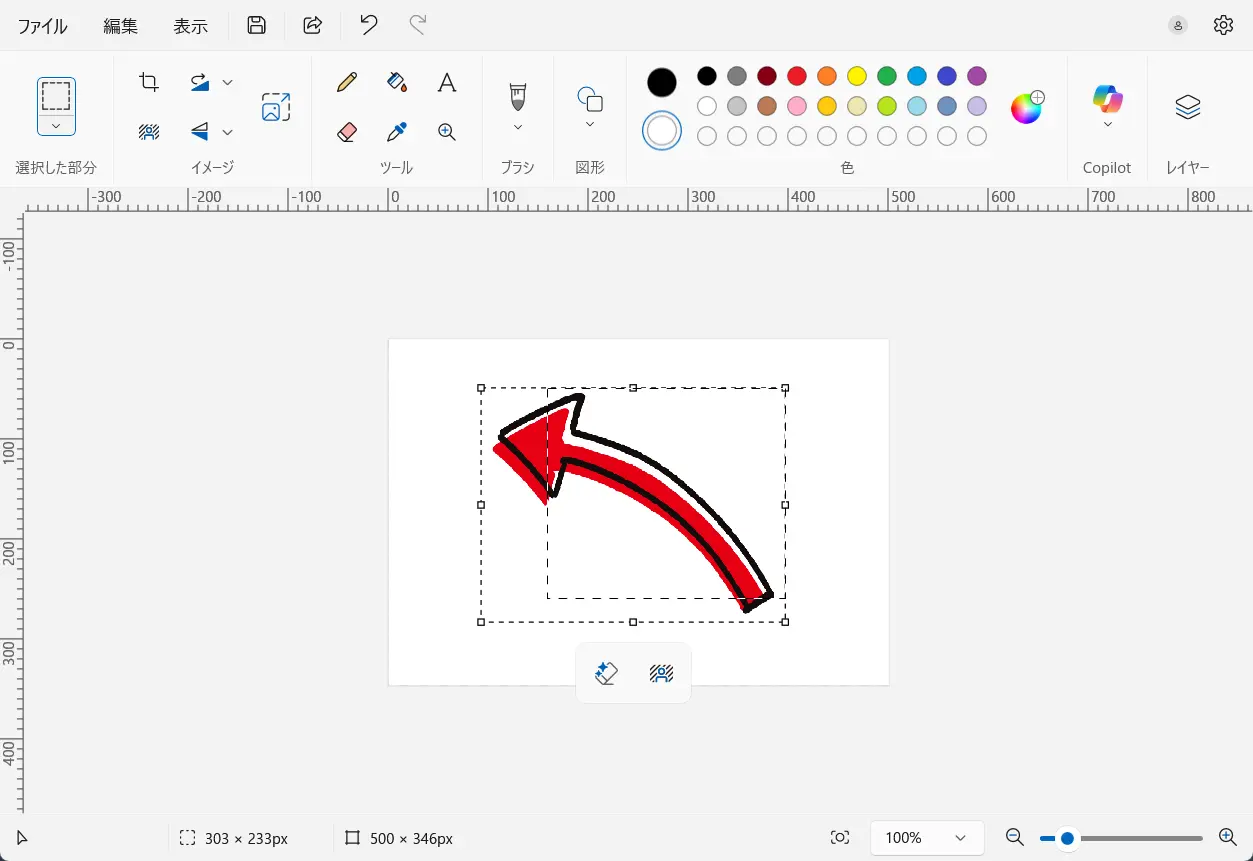The width and height of the screenshot is (1253, 861).
Task: Select the rectangular selection tool
Action: coord(56,96)
